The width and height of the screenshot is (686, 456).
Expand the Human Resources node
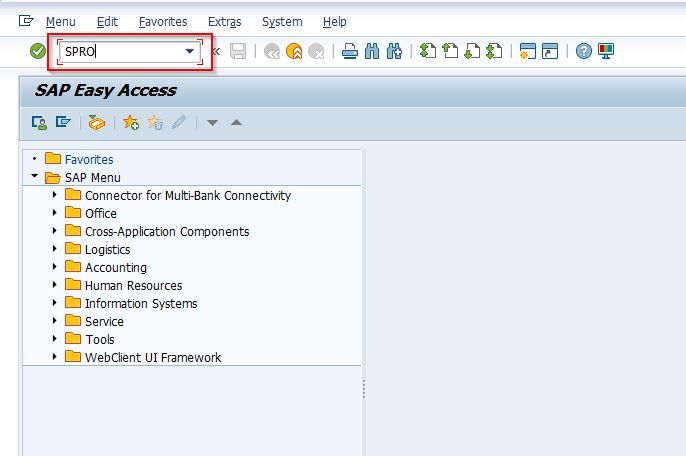(54, 284)
